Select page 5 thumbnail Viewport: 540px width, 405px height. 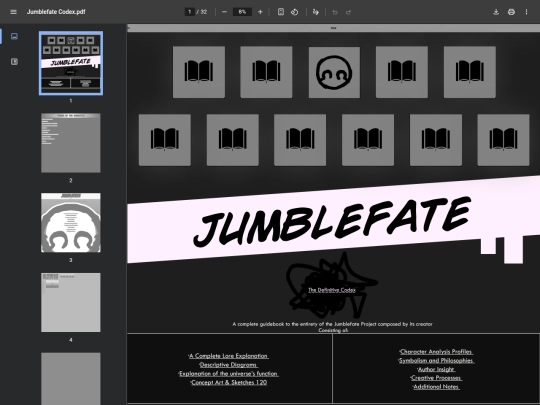pos(71,378)
